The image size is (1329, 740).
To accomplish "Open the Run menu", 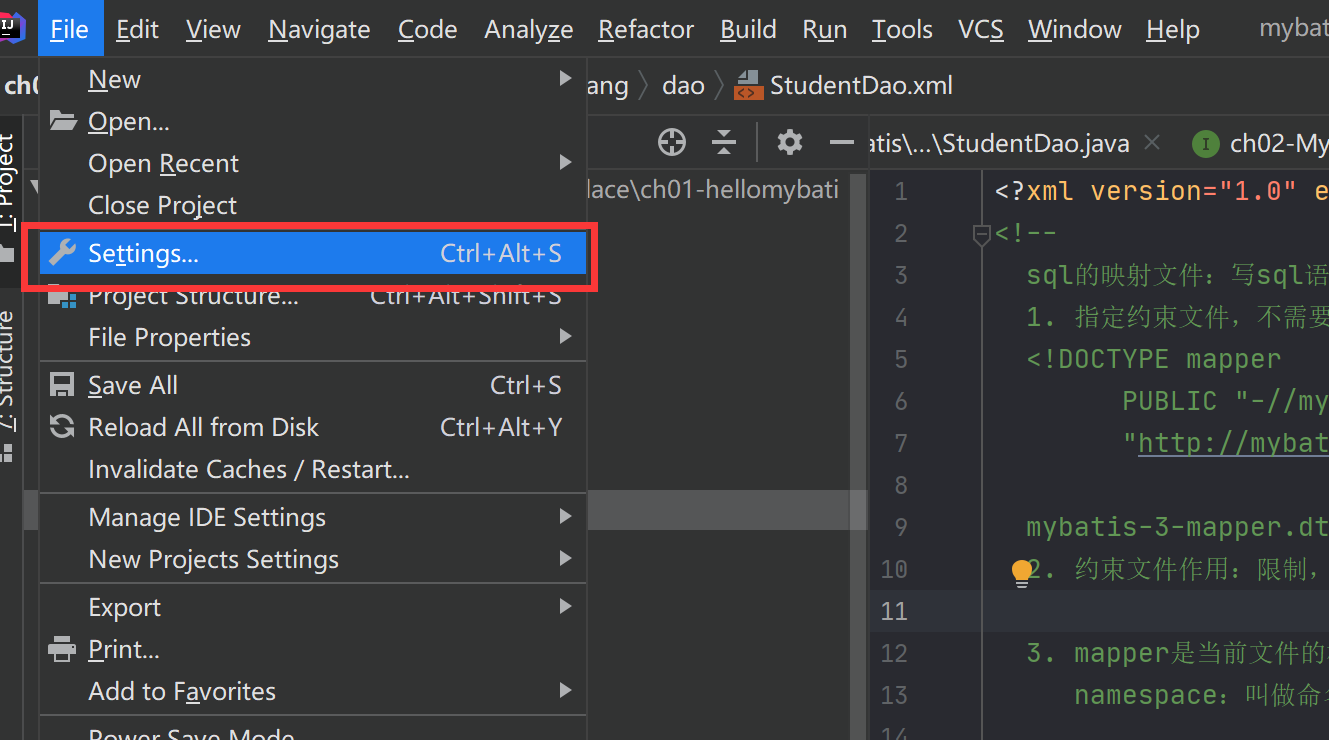I will click(825, 30).
